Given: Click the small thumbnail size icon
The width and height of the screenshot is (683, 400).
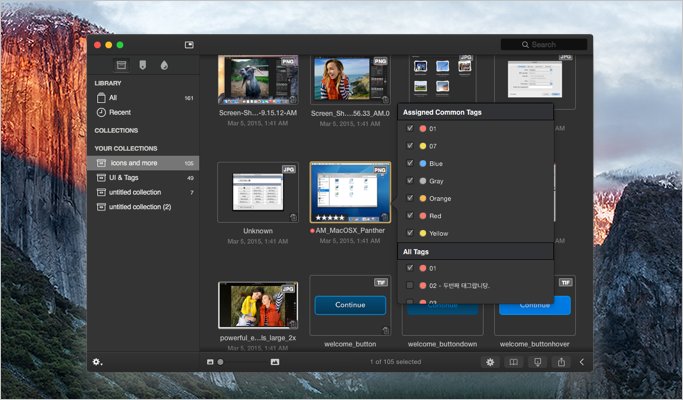Looking at the screenshot, I should point(210,362).
